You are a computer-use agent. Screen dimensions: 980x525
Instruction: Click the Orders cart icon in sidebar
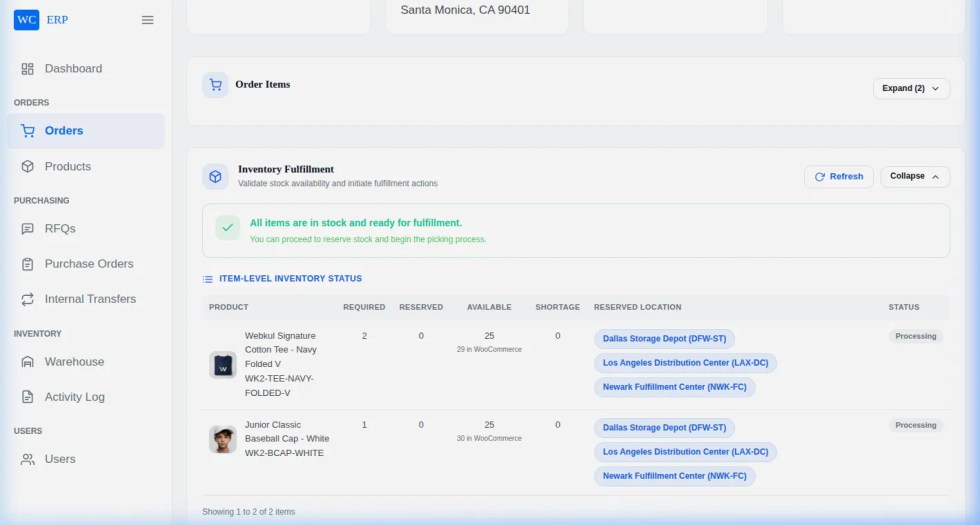coord(28,131)
